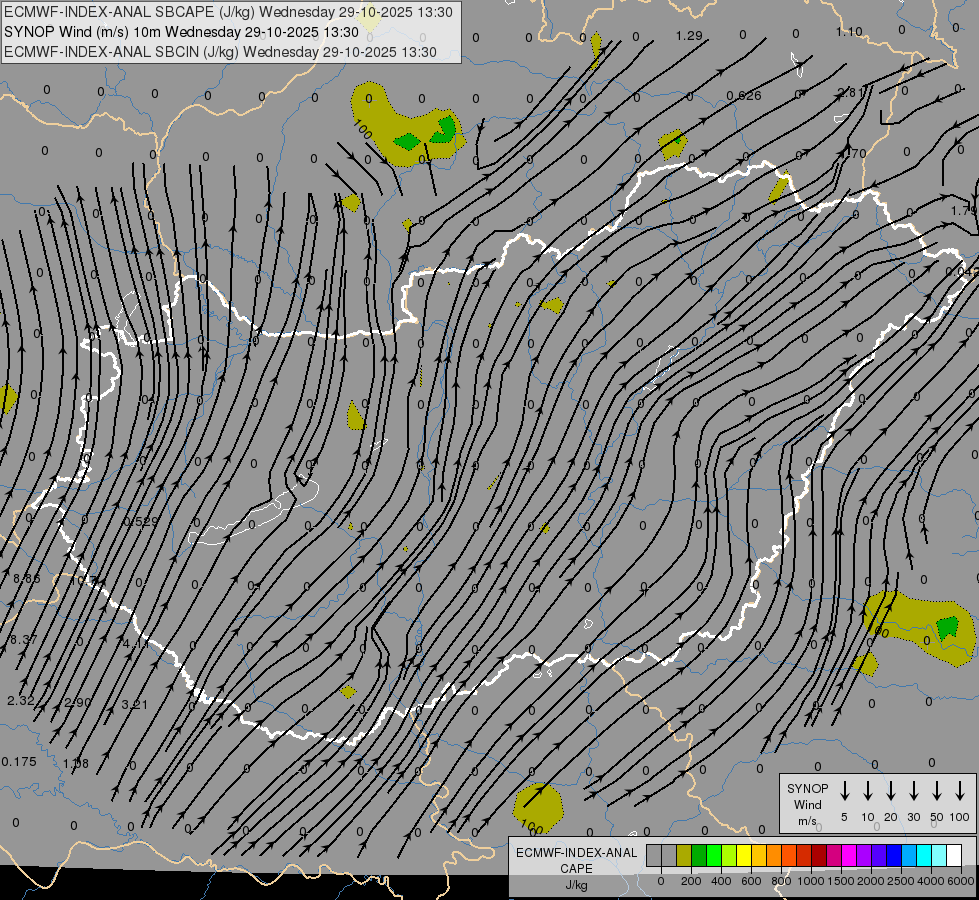Click the 2500 tick on CAPE scale

(x=901, y=881)
